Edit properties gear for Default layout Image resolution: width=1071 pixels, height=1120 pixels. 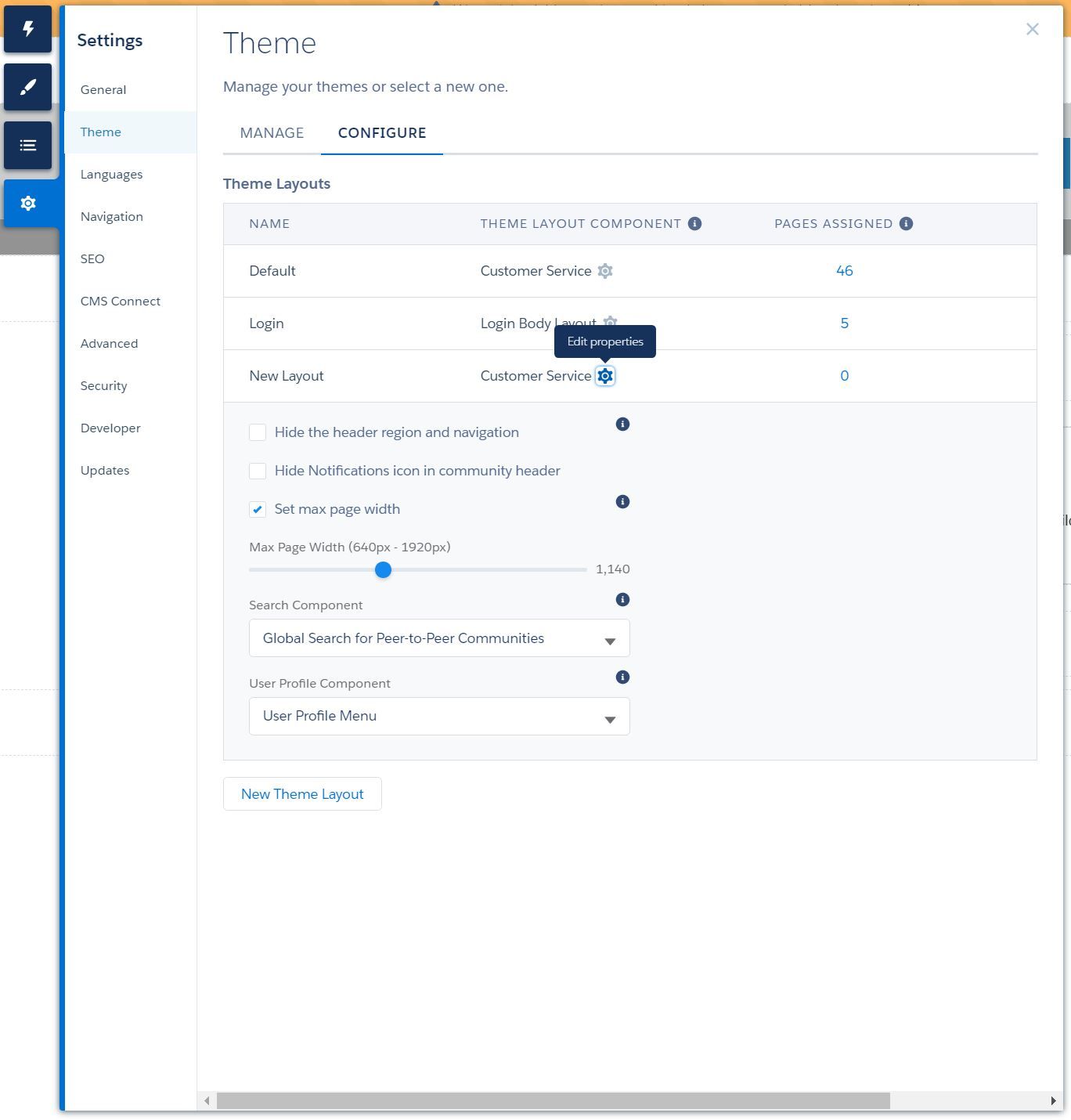point(605,271)
